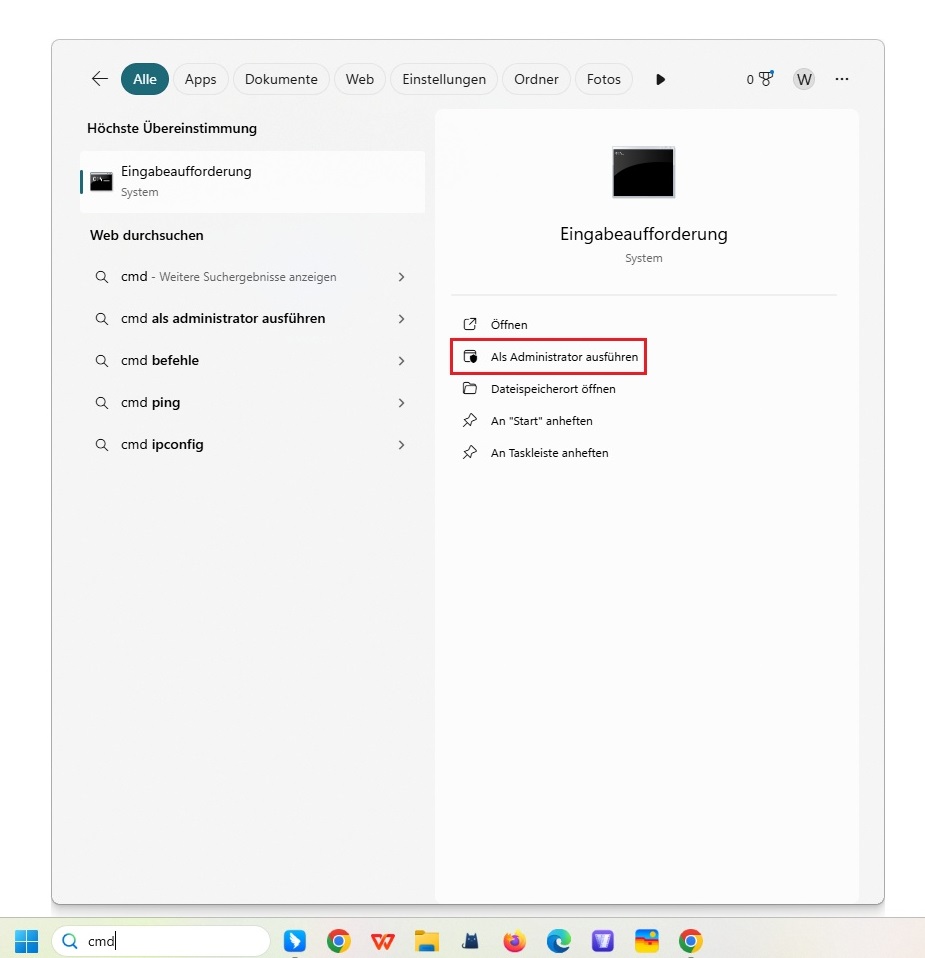Switch to the Ordner filter tab
925x958 pixels.
[536, 79]
